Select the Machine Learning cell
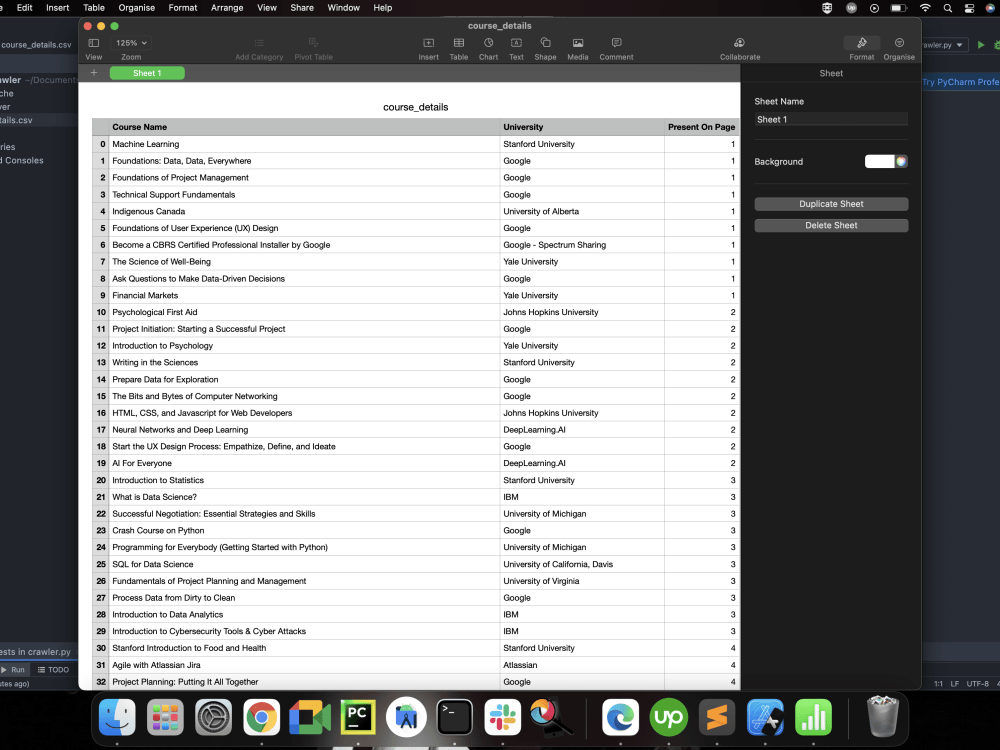The width and height of the screenshot is (1000, 750). (304, 144)
